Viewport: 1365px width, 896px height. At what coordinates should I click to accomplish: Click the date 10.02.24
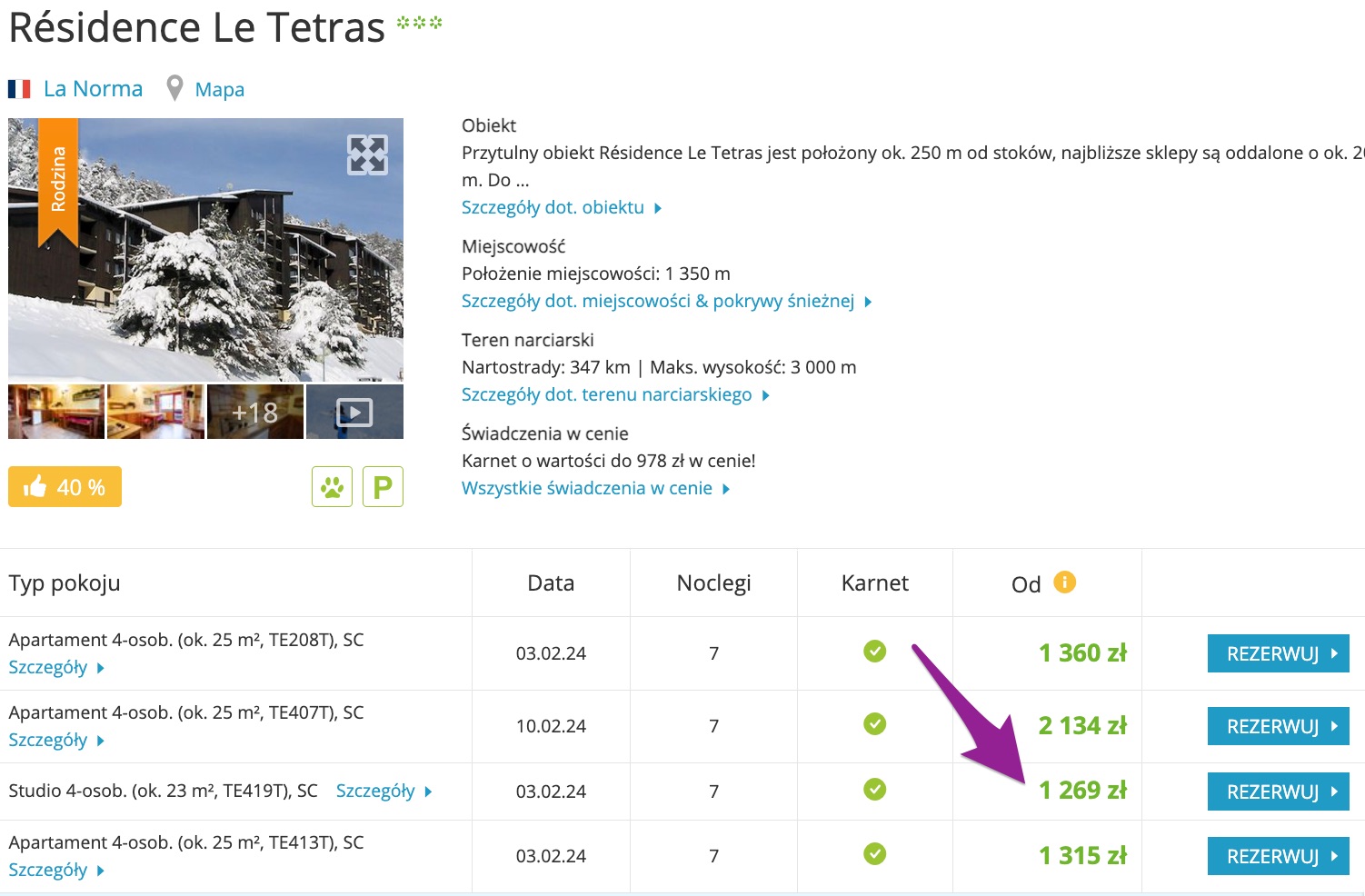(x=551, y=726)
